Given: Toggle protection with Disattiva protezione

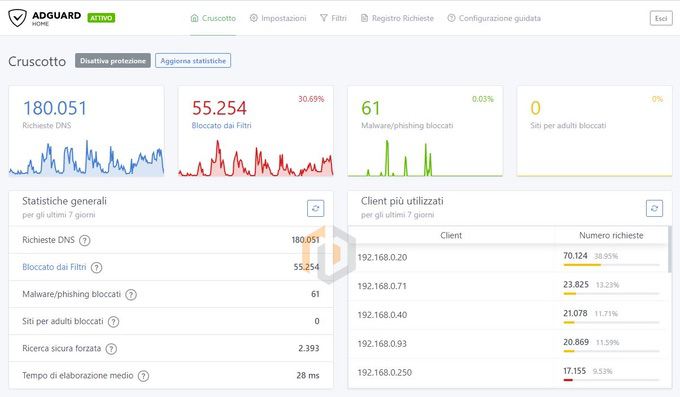Looking at the screenshot, I should 113,61.
